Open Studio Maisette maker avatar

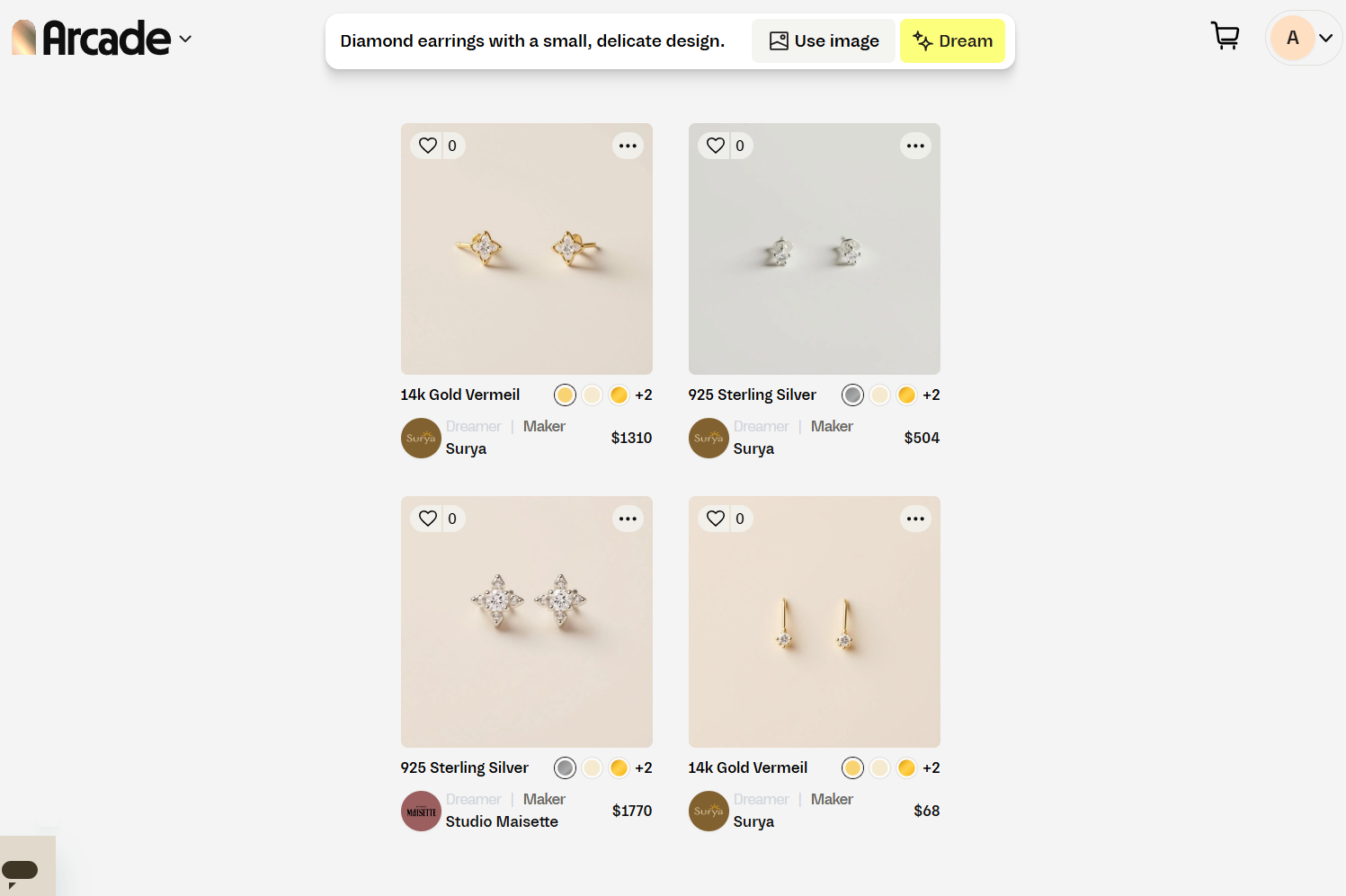[x=421, y=811]
